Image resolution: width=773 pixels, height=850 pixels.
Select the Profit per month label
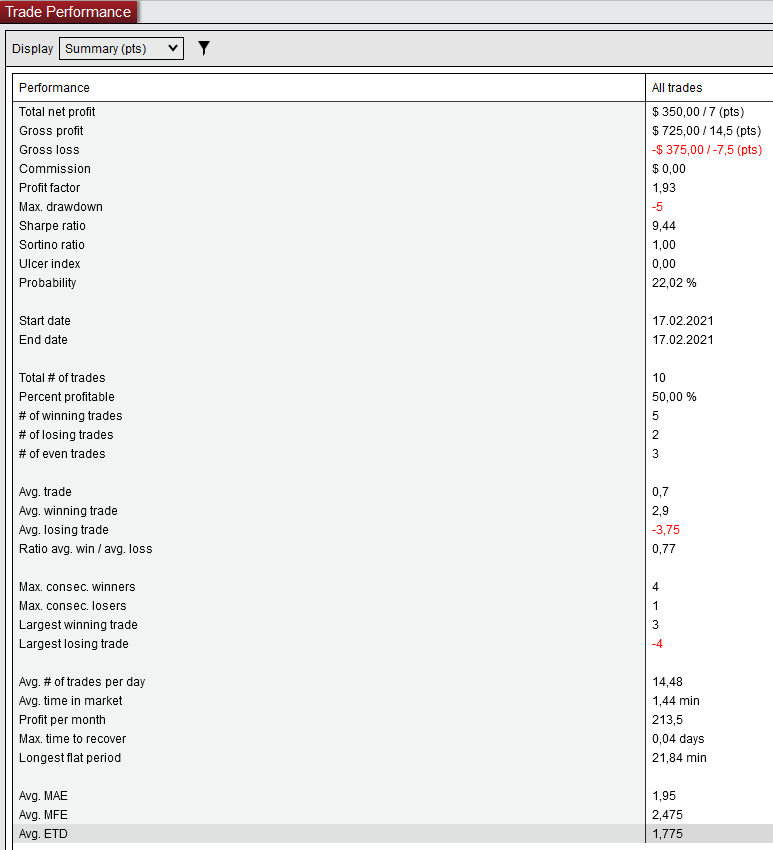pos(62,719)
